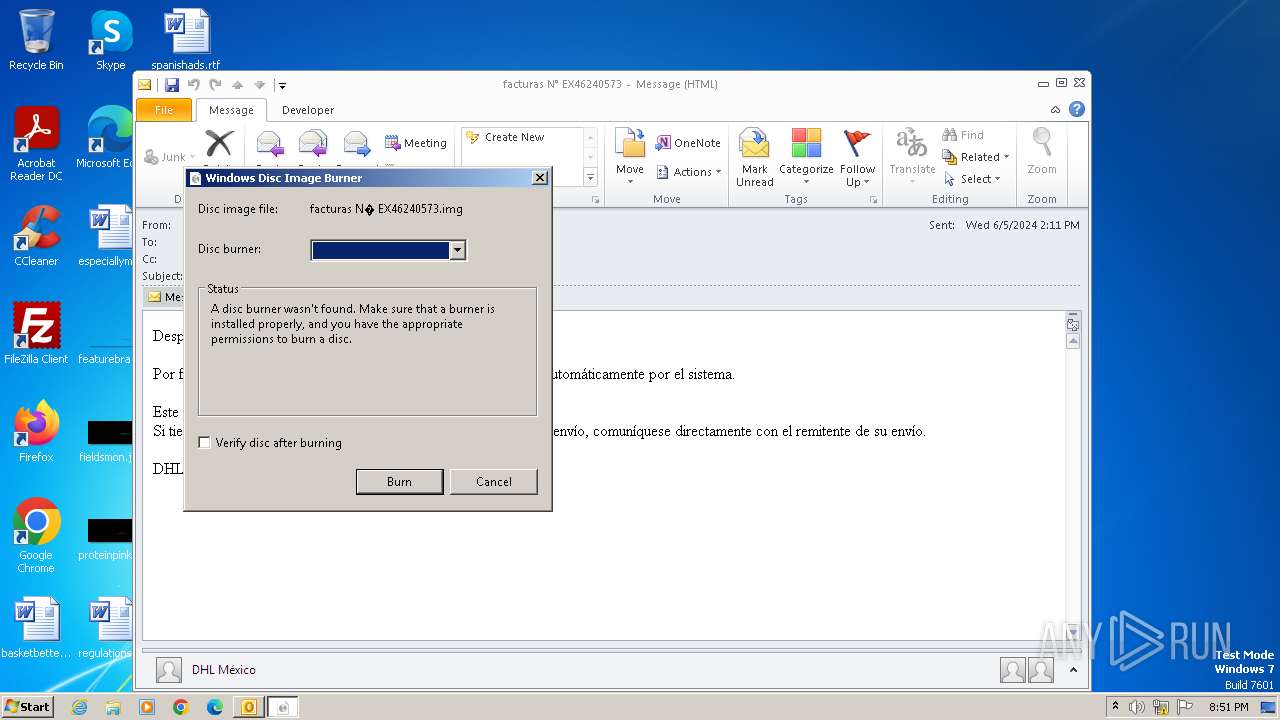The image size is (1280, 720).
Task: Click the volume icon in system tray
Action: coord(1137,707)
